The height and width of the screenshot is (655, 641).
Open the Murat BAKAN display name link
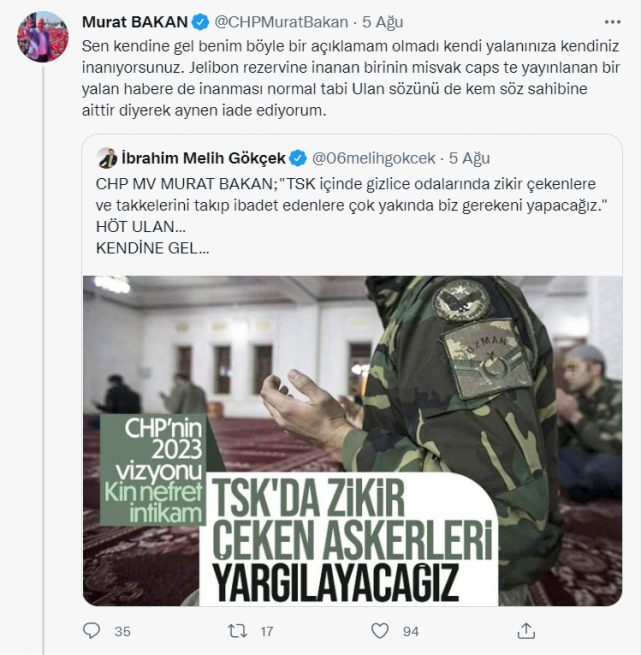pos(135,22)
